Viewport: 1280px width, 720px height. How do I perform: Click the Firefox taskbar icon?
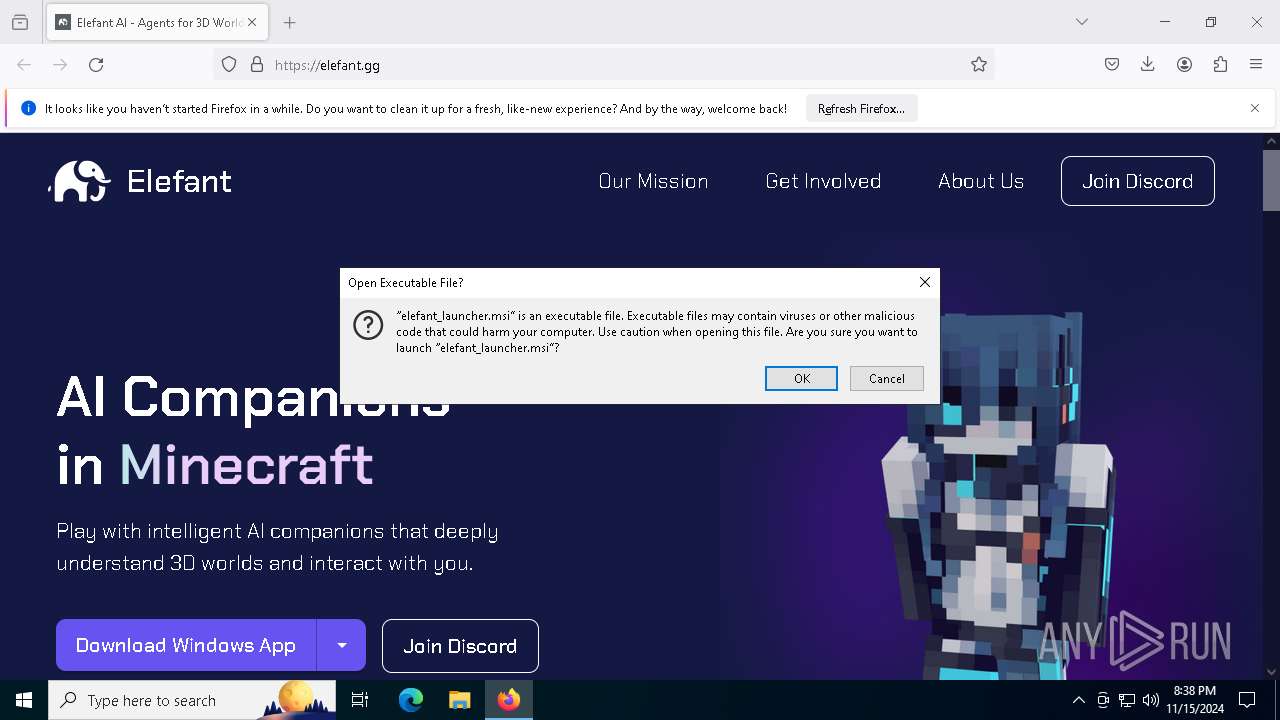[509, 700]
